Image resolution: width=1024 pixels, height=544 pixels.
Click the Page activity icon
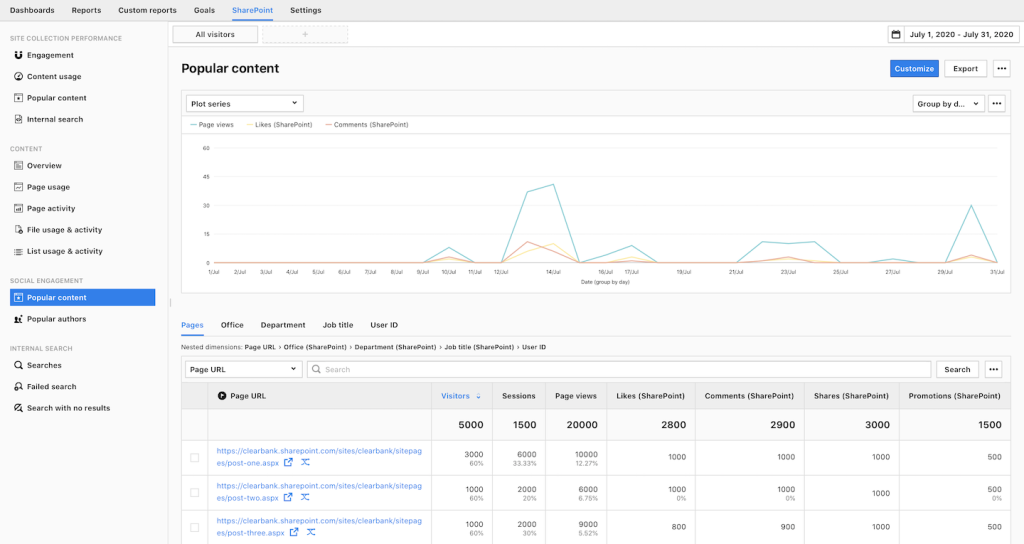tap(18, 208)
